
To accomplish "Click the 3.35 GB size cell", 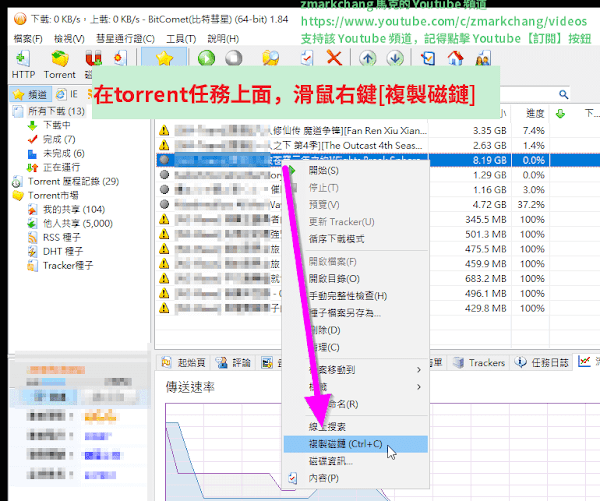I will point(490,131).
